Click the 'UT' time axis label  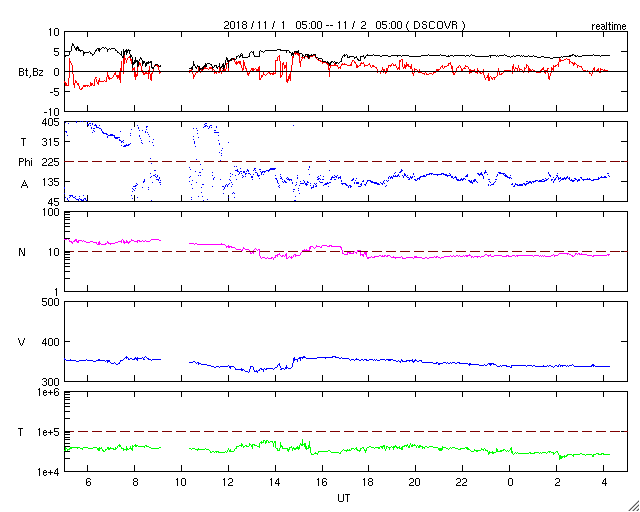click(344, 498)
